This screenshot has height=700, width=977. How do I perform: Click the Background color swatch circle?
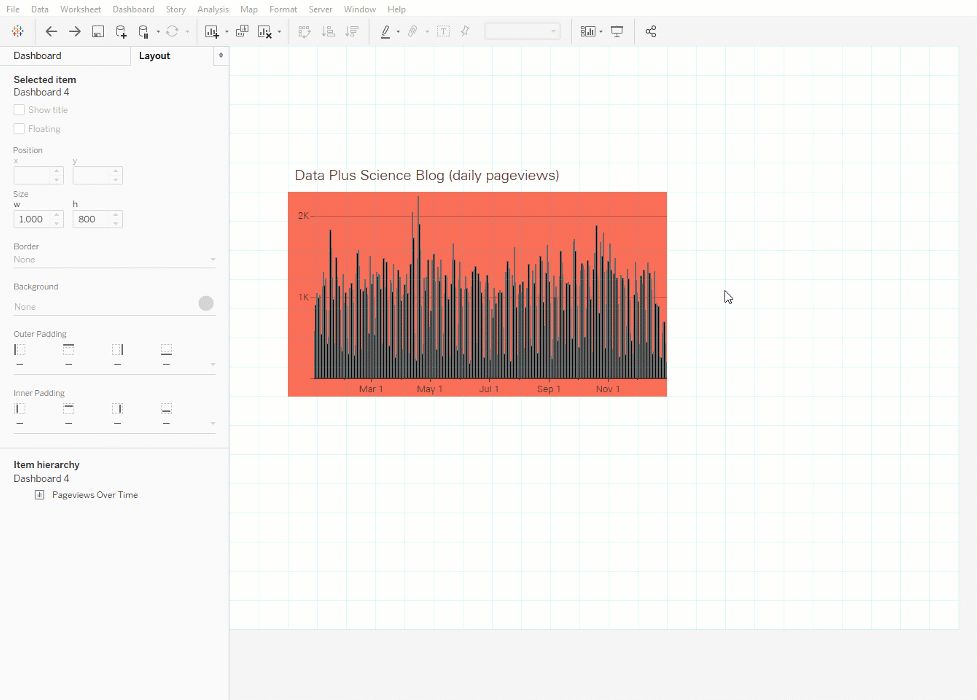(x=206, y=303)
